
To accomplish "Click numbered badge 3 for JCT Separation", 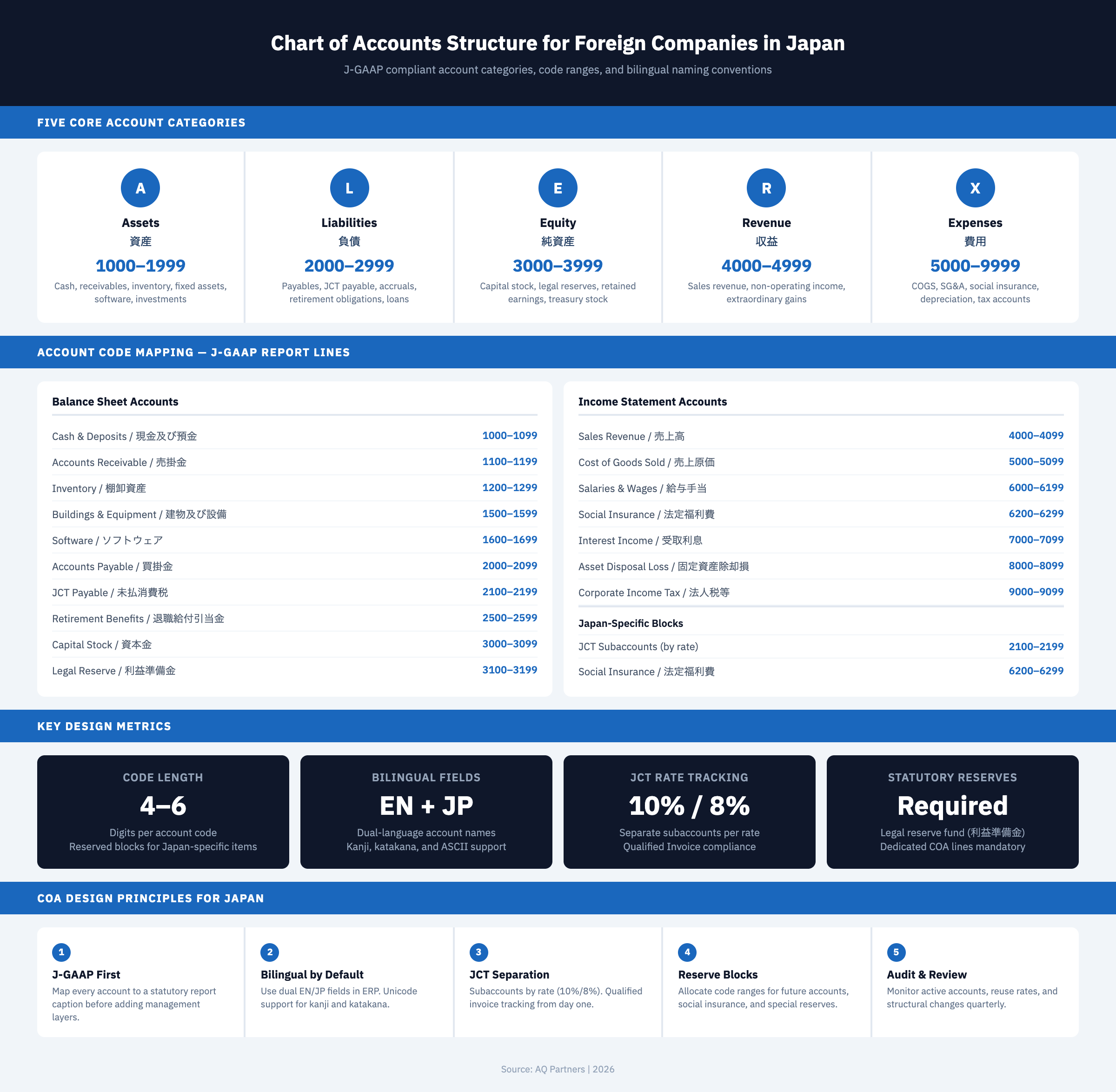I will point(479,952).
